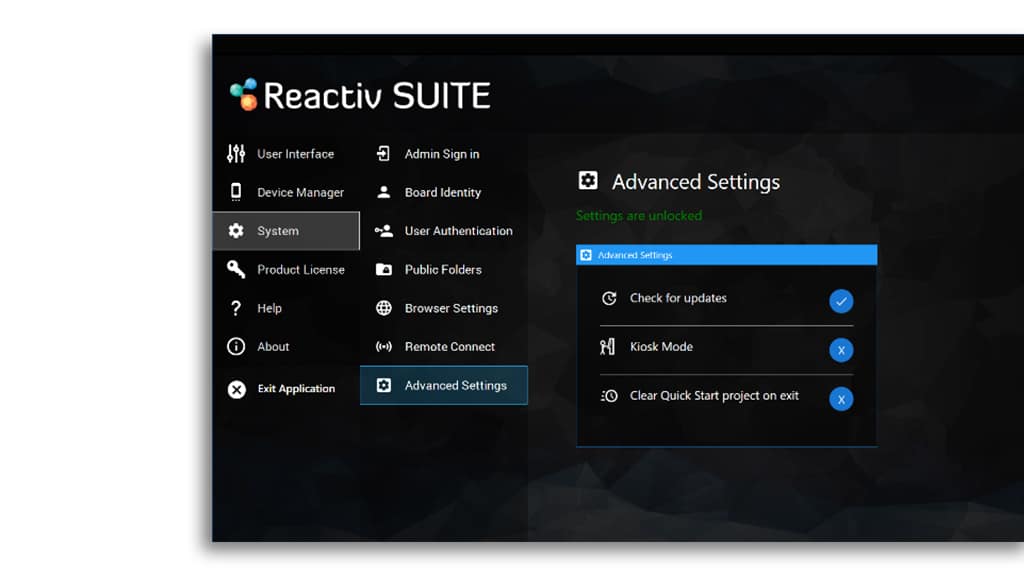Screen dimensions: 1024x576
Task: Open the Product License section
Action: (300, 270)
